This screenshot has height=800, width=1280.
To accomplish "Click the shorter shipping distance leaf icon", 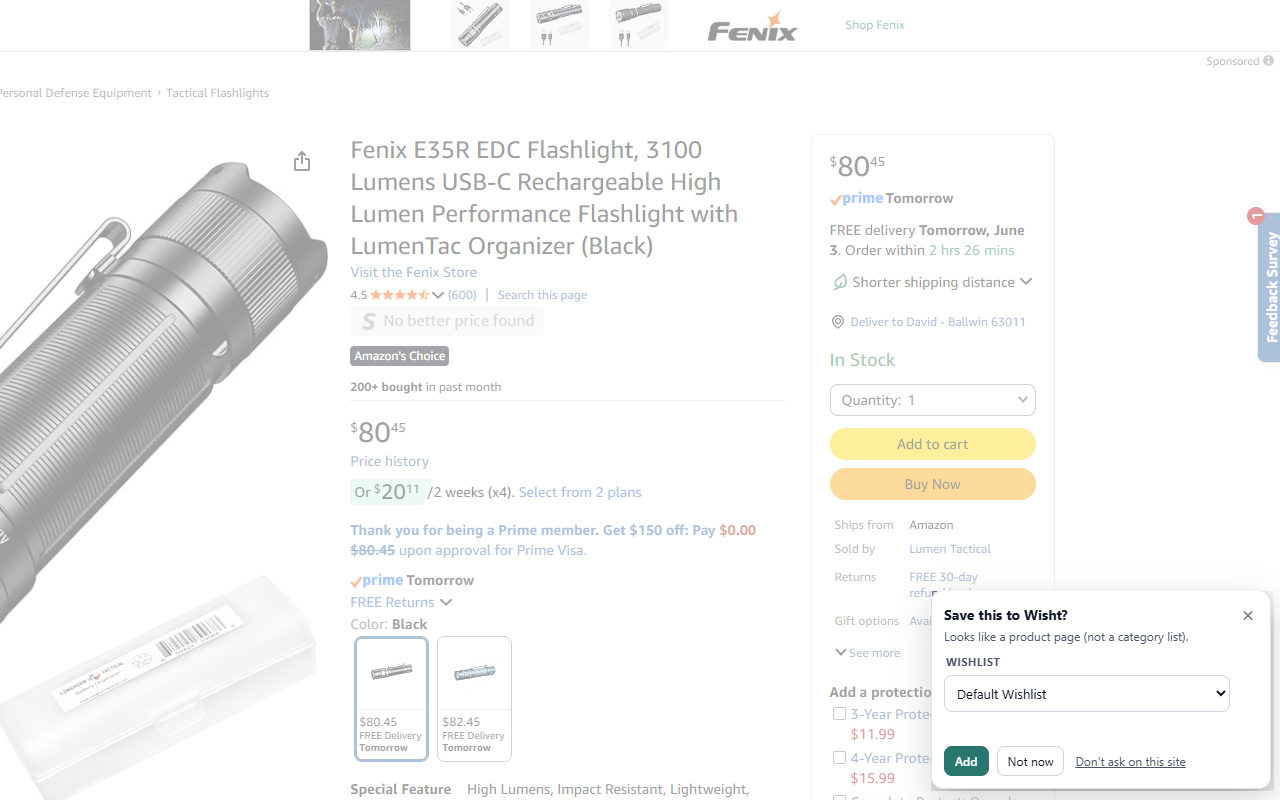I will click(x=840, y=283).
